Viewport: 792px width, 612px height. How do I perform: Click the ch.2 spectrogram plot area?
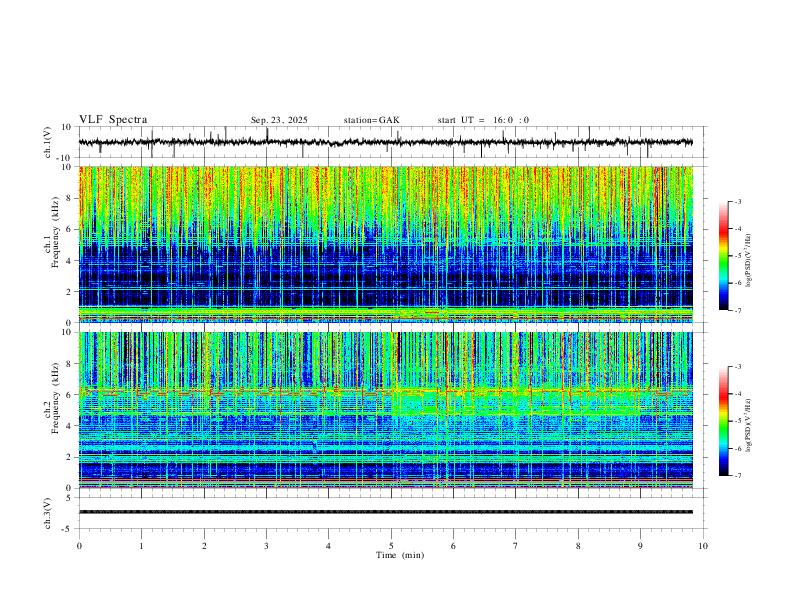385,410
